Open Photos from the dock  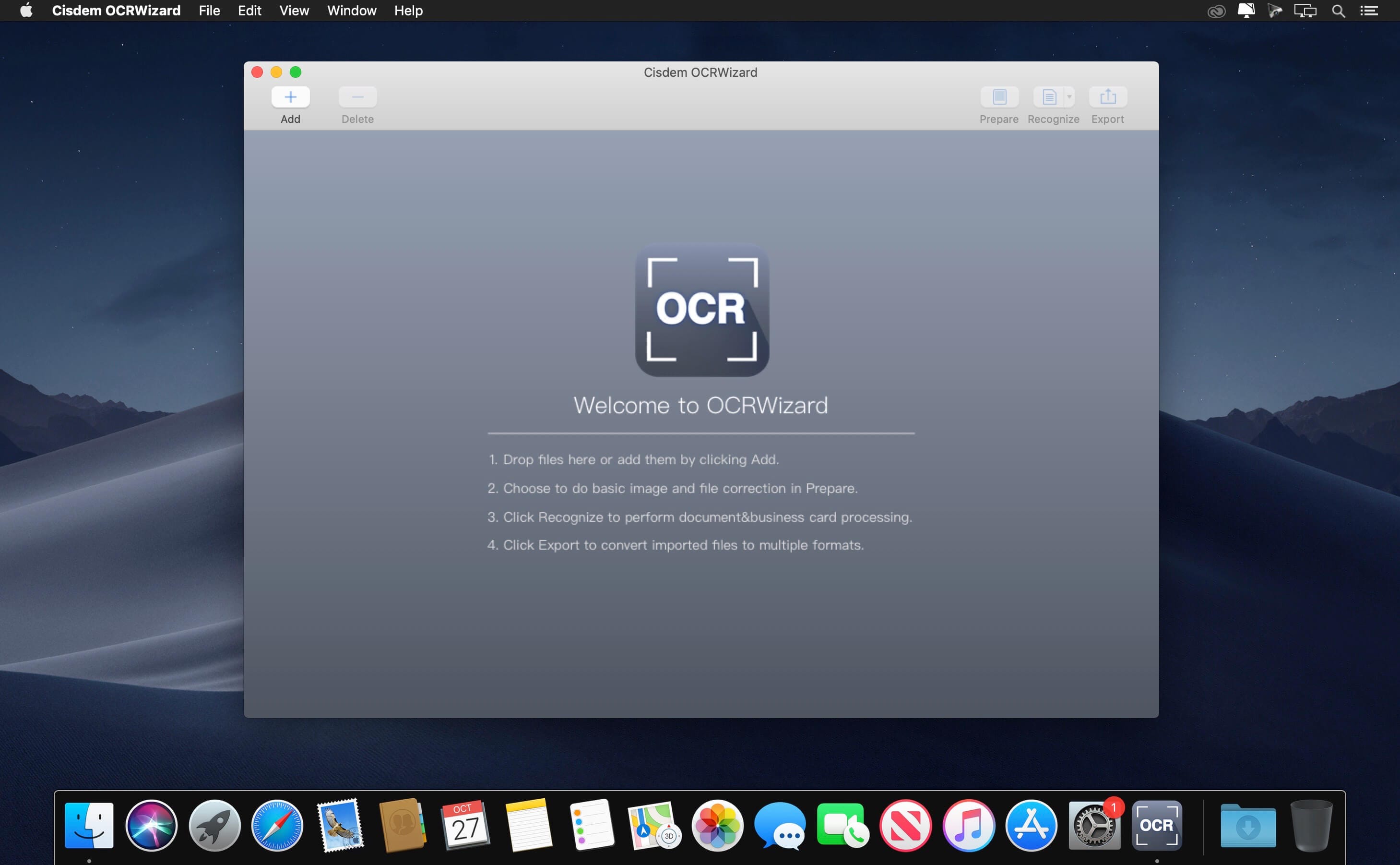[717, 825]
